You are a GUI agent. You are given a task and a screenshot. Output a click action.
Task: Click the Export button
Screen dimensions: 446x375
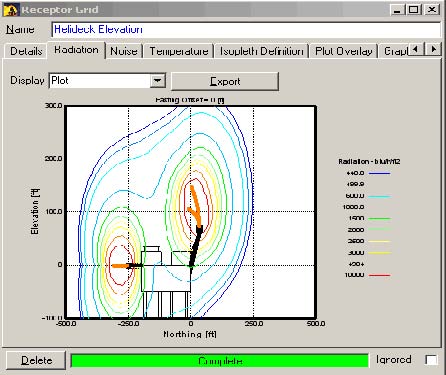[225, 81]
